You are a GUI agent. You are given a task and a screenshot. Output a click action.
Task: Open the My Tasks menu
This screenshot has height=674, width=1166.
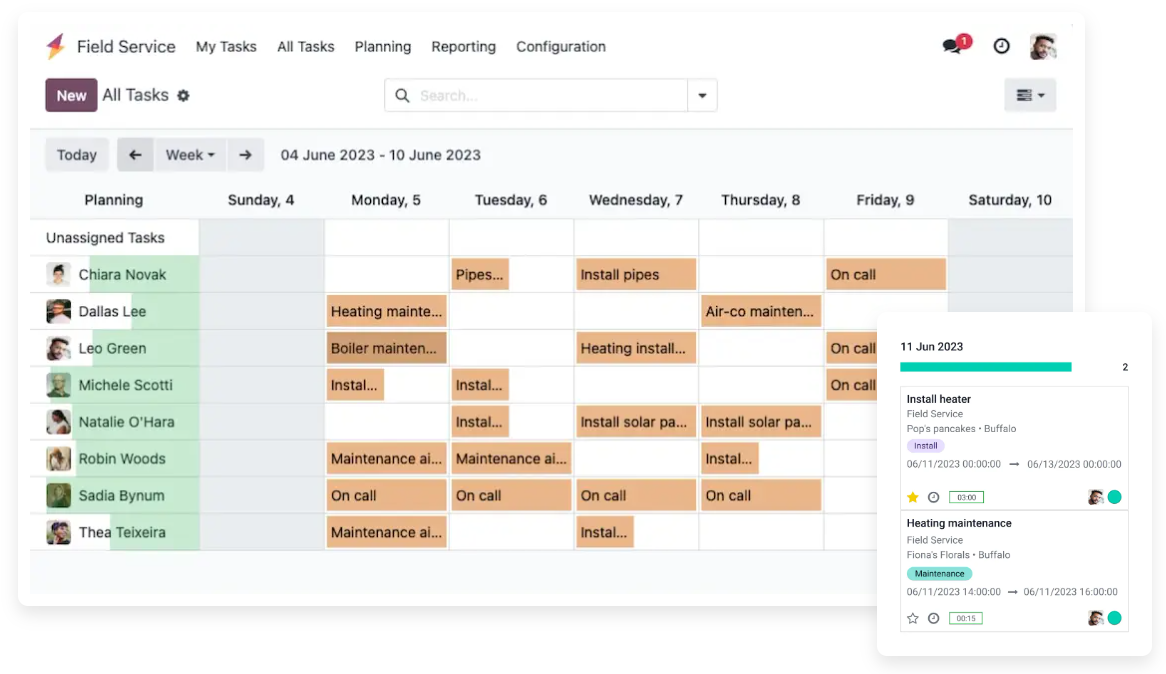tap(226, 47)
